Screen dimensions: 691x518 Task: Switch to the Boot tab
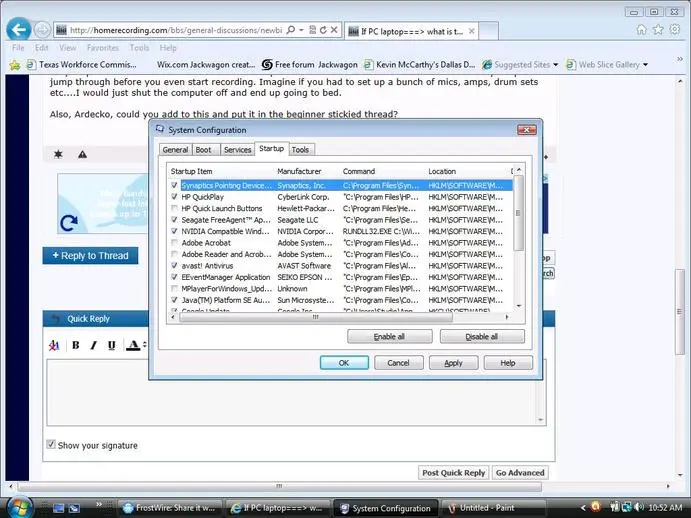pyautogui.click(x=203, y=150)
